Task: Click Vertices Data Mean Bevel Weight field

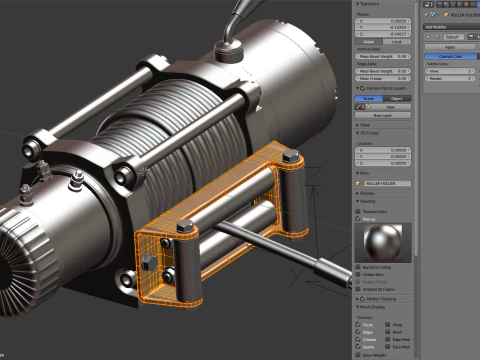Action: click(383, 56)
